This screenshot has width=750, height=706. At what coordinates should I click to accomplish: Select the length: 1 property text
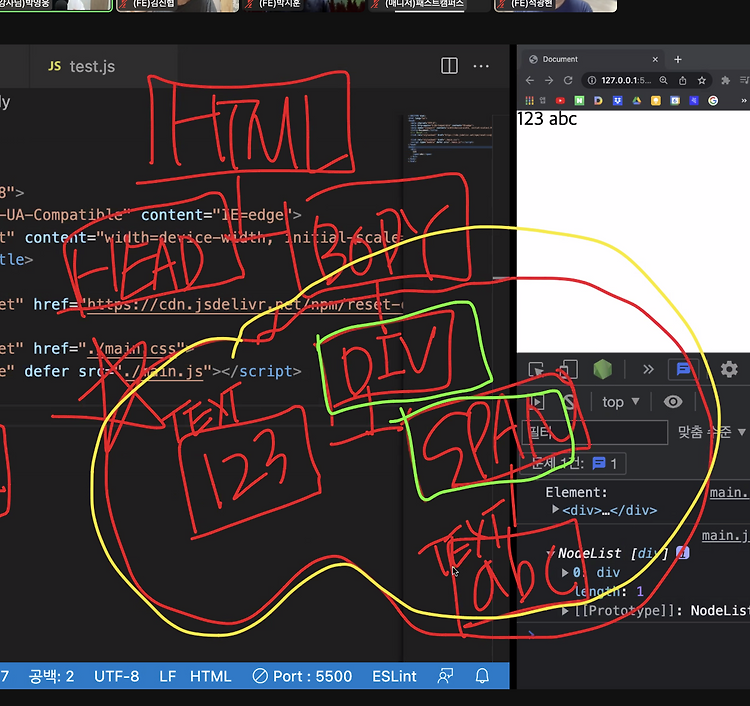coord(609,592)
